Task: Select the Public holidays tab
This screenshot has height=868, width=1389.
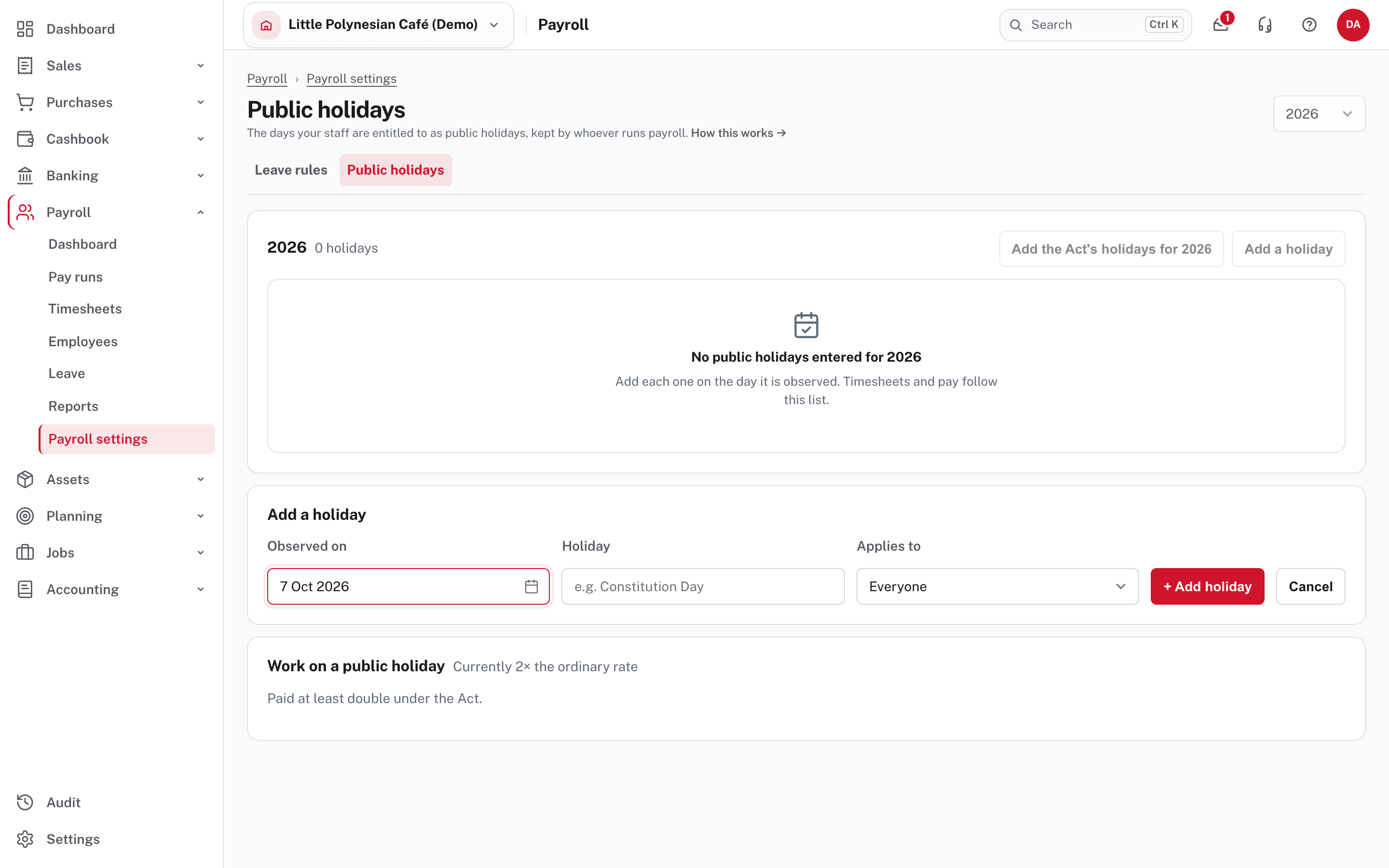Action: pyautogui.click(x=395, y=170)
